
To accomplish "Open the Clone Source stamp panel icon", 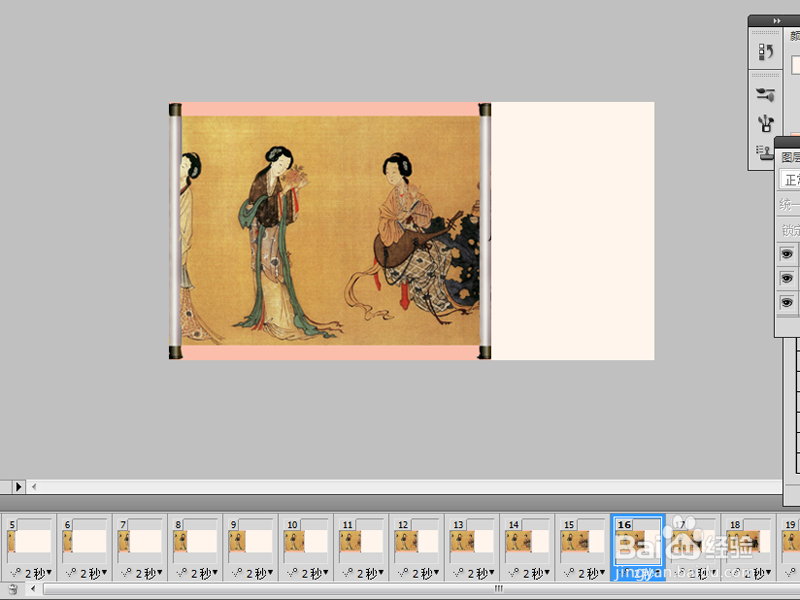I will [765, 152].
